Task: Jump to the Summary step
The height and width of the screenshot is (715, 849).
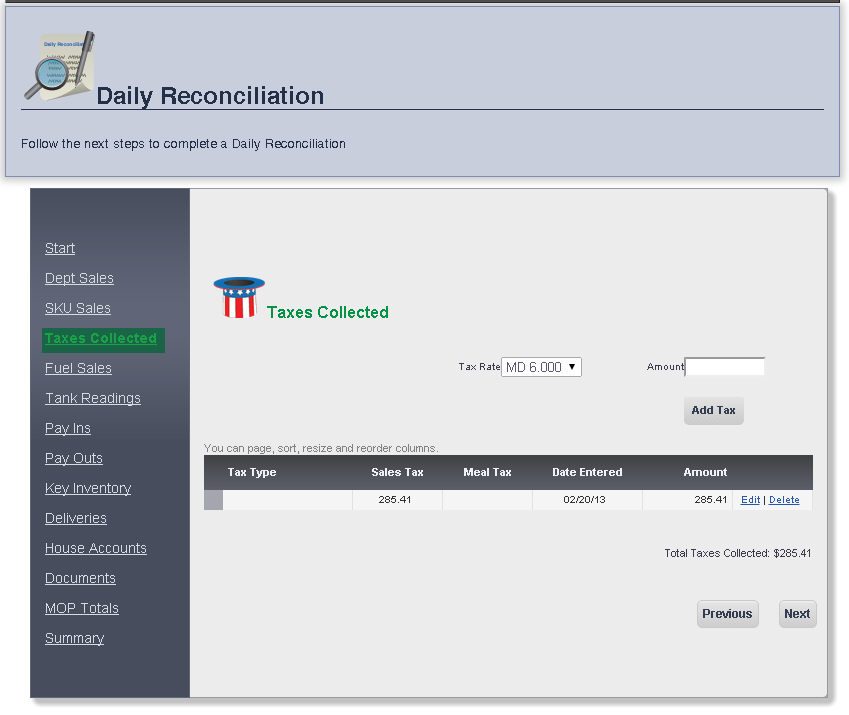Action: [x=74, y=638]
